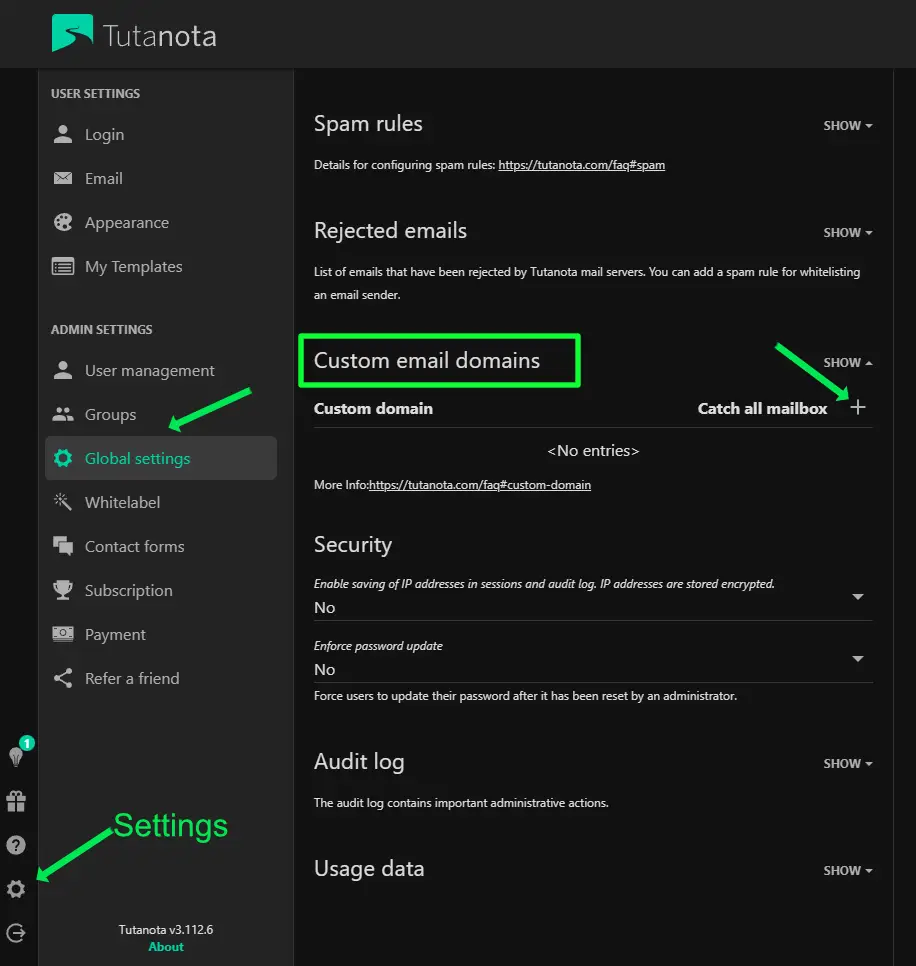The height and width of the screenshot is (966, 916).
Task: Click the 'Audit log' heading
Action: 359,762
